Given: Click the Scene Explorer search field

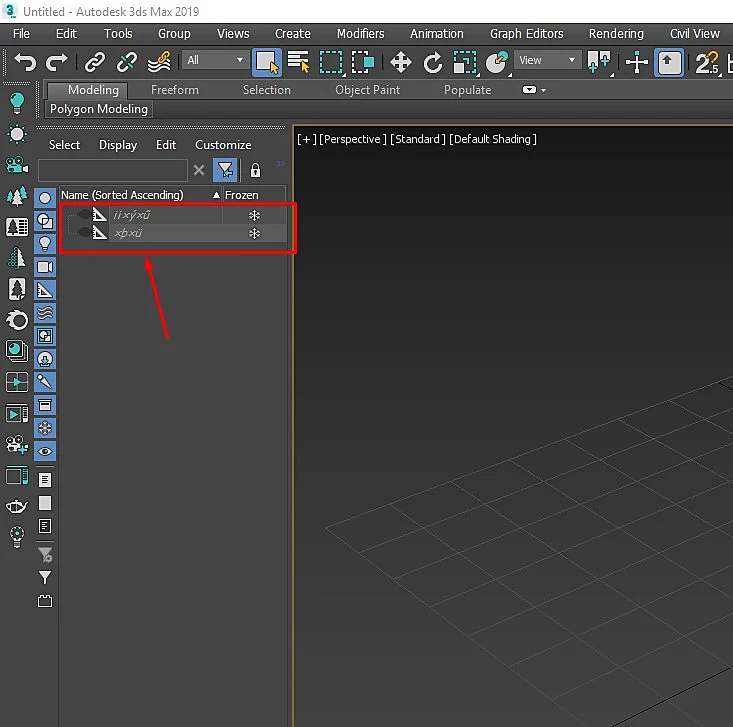Looking at the screenshot, I should coord(113,170).
